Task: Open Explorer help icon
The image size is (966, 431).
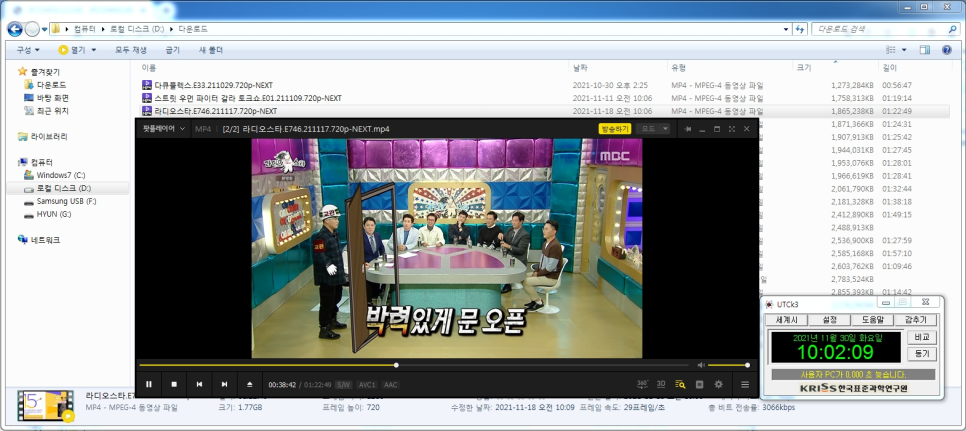Action: pyautogui.click(x=947, y=50)
